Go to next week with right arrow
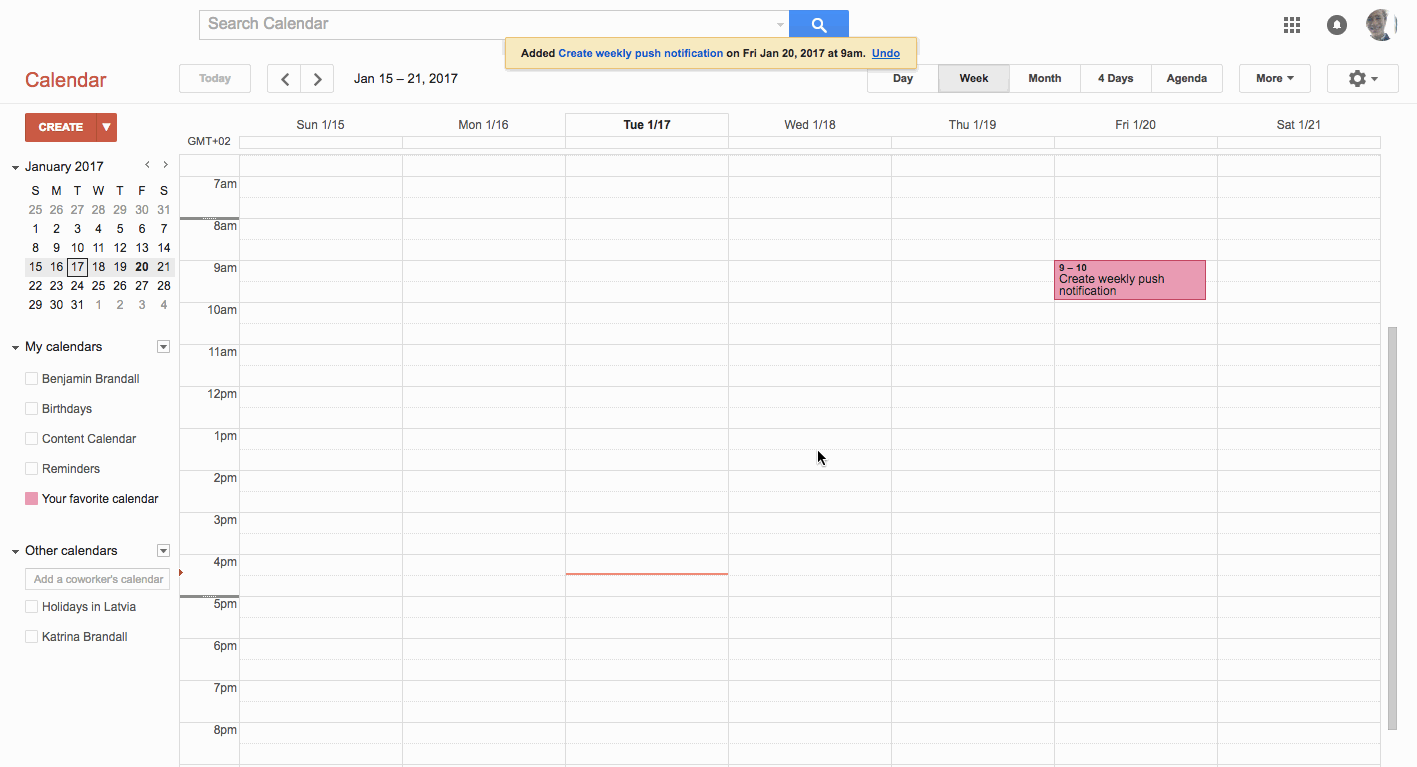 point(317,79)
